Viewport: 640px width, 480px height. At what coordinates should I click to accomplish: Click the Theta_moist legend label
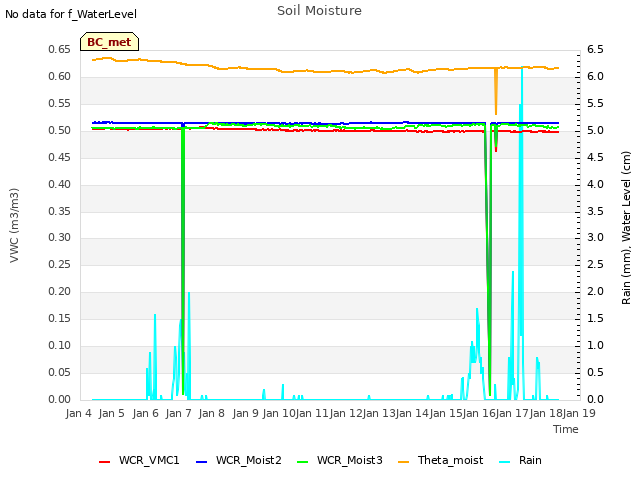click(x=450, y=460)
